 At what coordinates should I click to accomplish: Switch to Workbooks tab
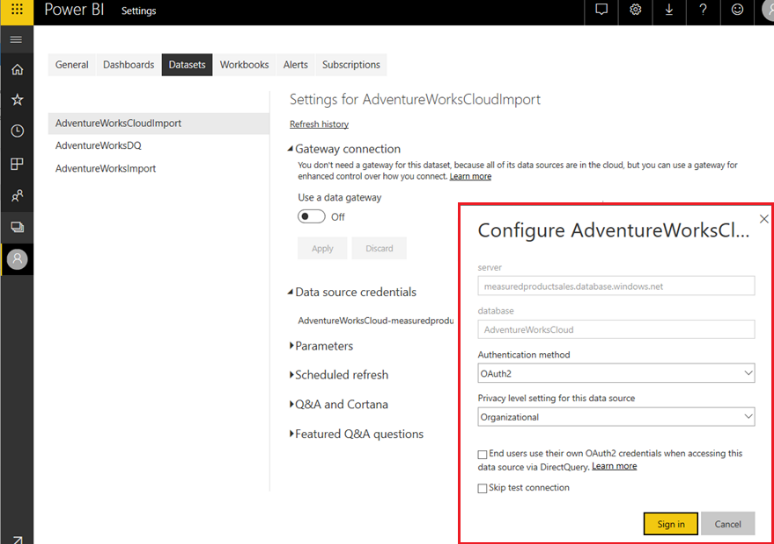pyautogui.click(x=244, y=65)
